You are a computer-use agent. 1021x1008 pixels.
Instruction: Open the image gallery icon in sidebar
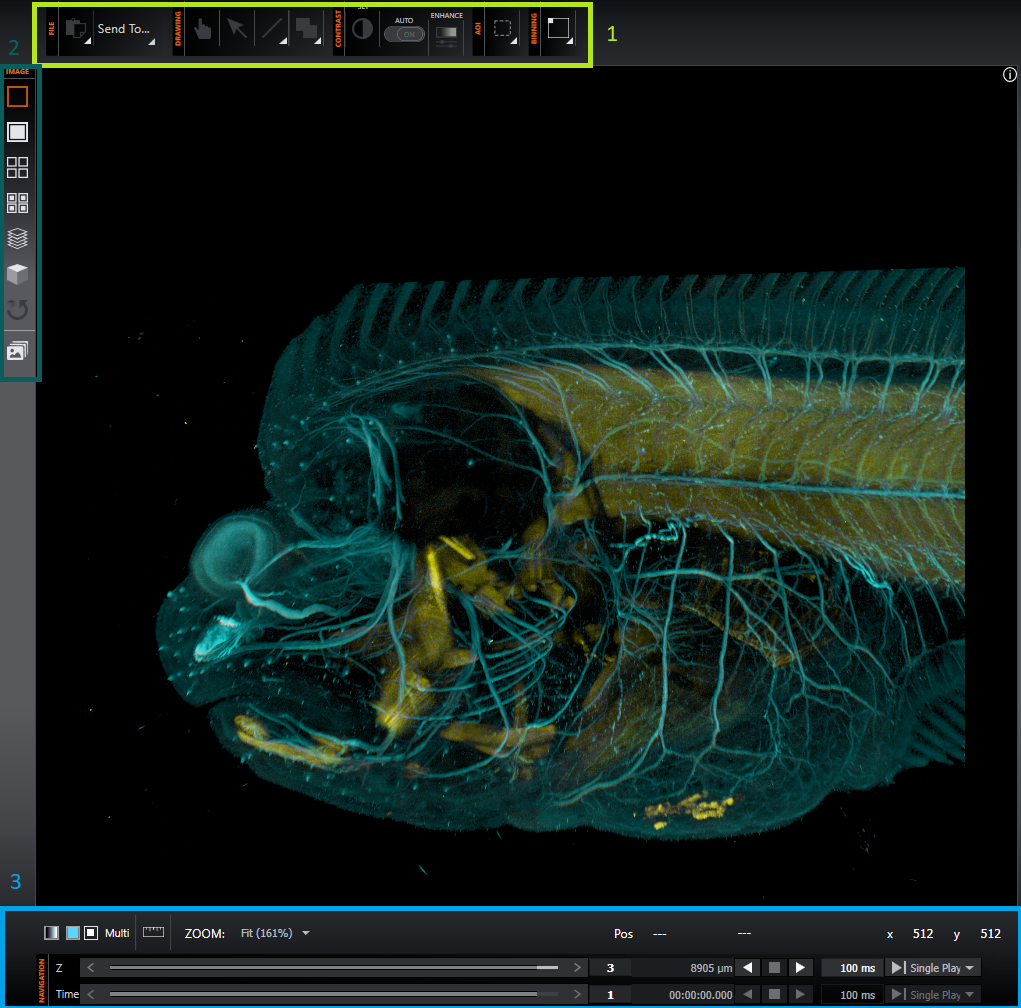coord(17,351)
